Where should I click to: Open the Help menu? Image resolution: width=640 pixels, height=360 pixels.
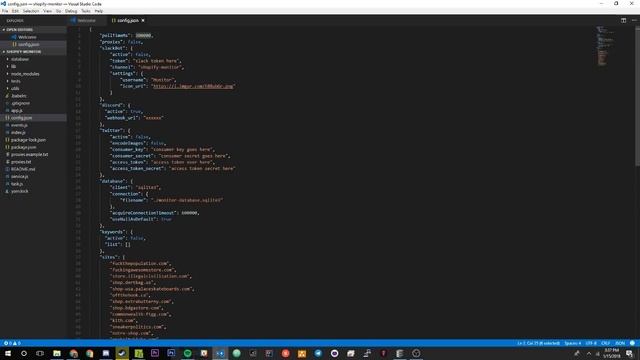click(x=99, y=11)
